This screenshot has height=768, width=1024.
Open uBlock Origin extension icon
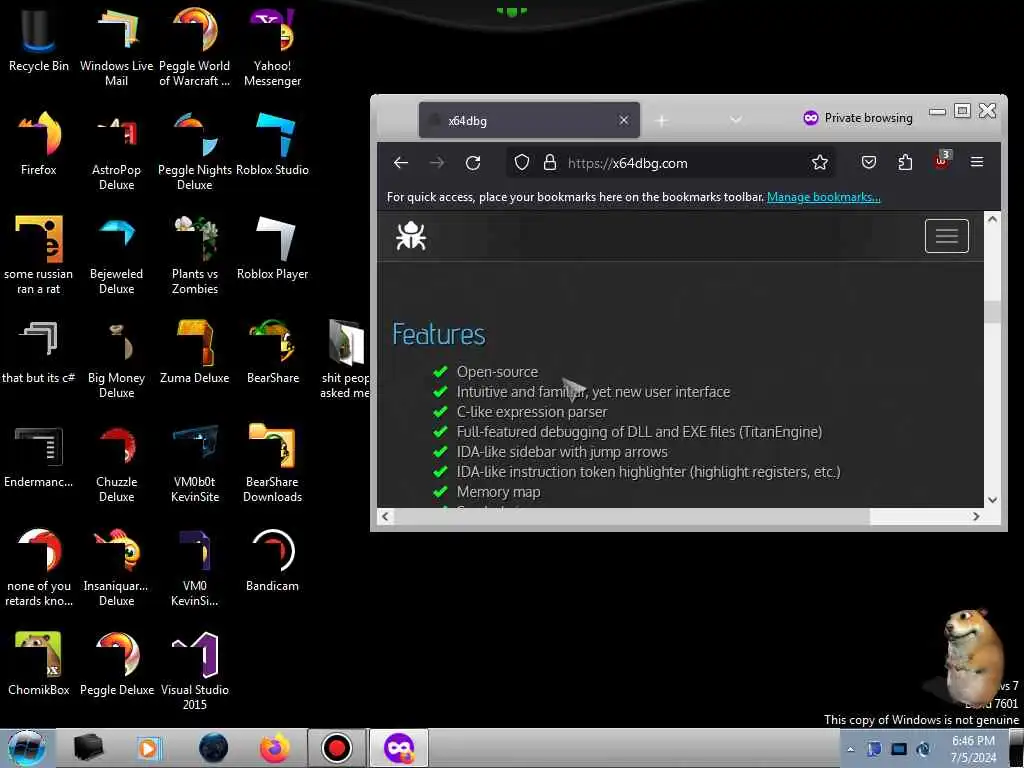942,161
